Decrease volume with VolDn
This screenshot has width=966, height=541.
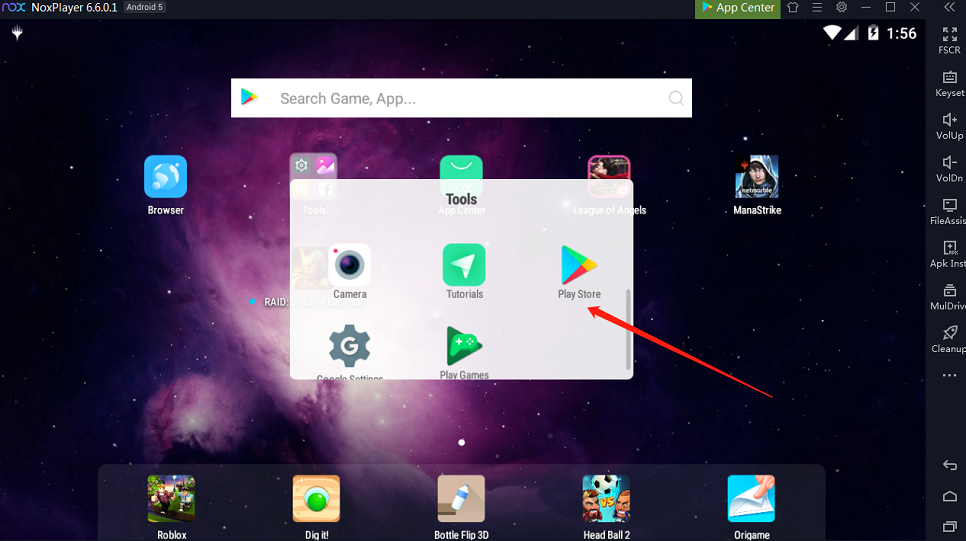coord(949,168)
